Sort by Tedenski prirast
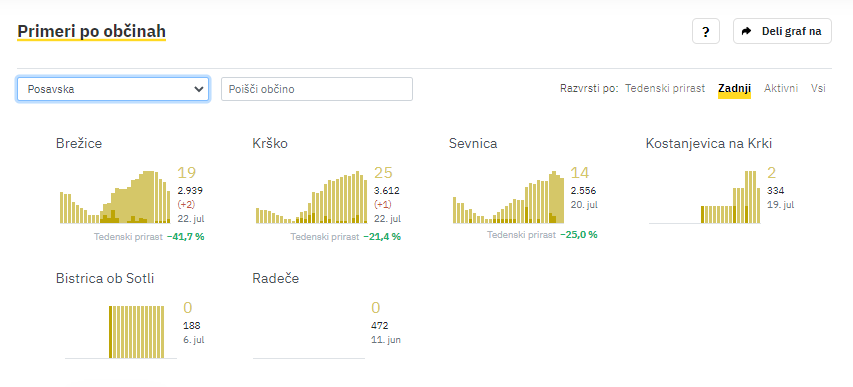Screen dimensions: 853x387 [x=665, y=88]
